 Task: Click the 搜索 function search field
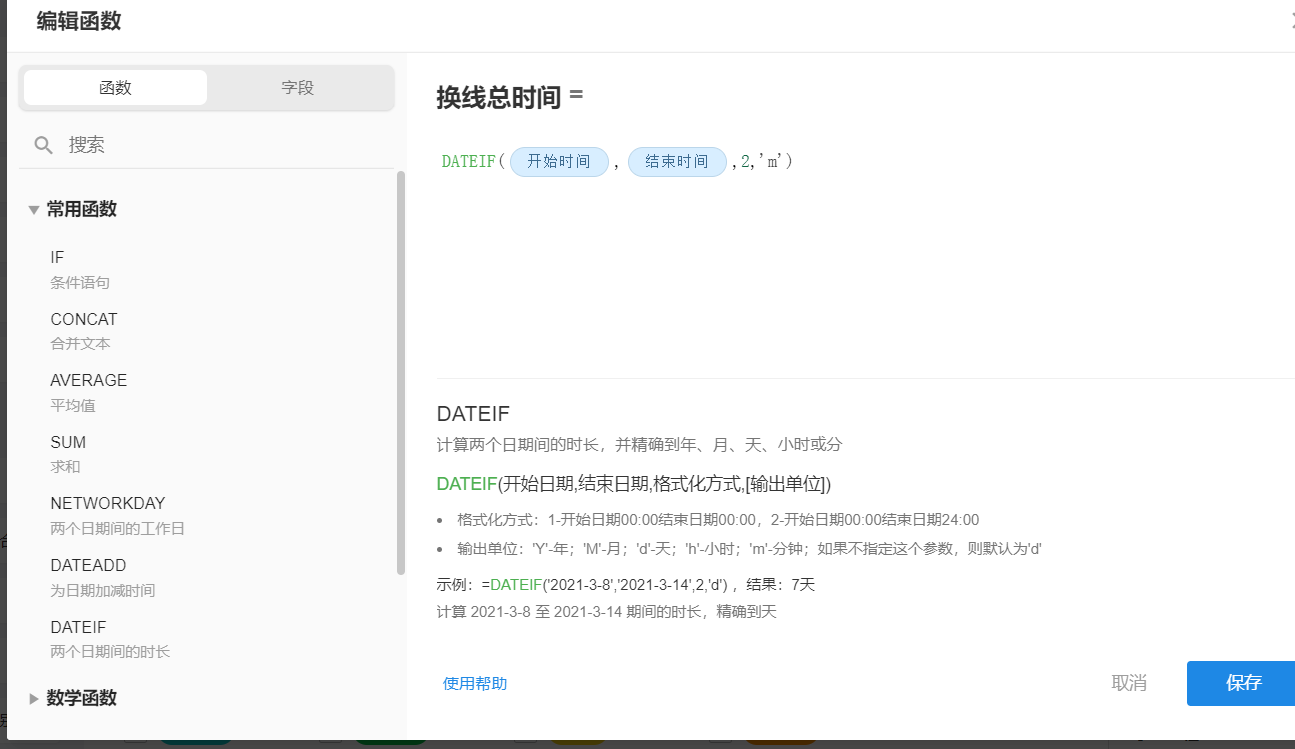220,145
